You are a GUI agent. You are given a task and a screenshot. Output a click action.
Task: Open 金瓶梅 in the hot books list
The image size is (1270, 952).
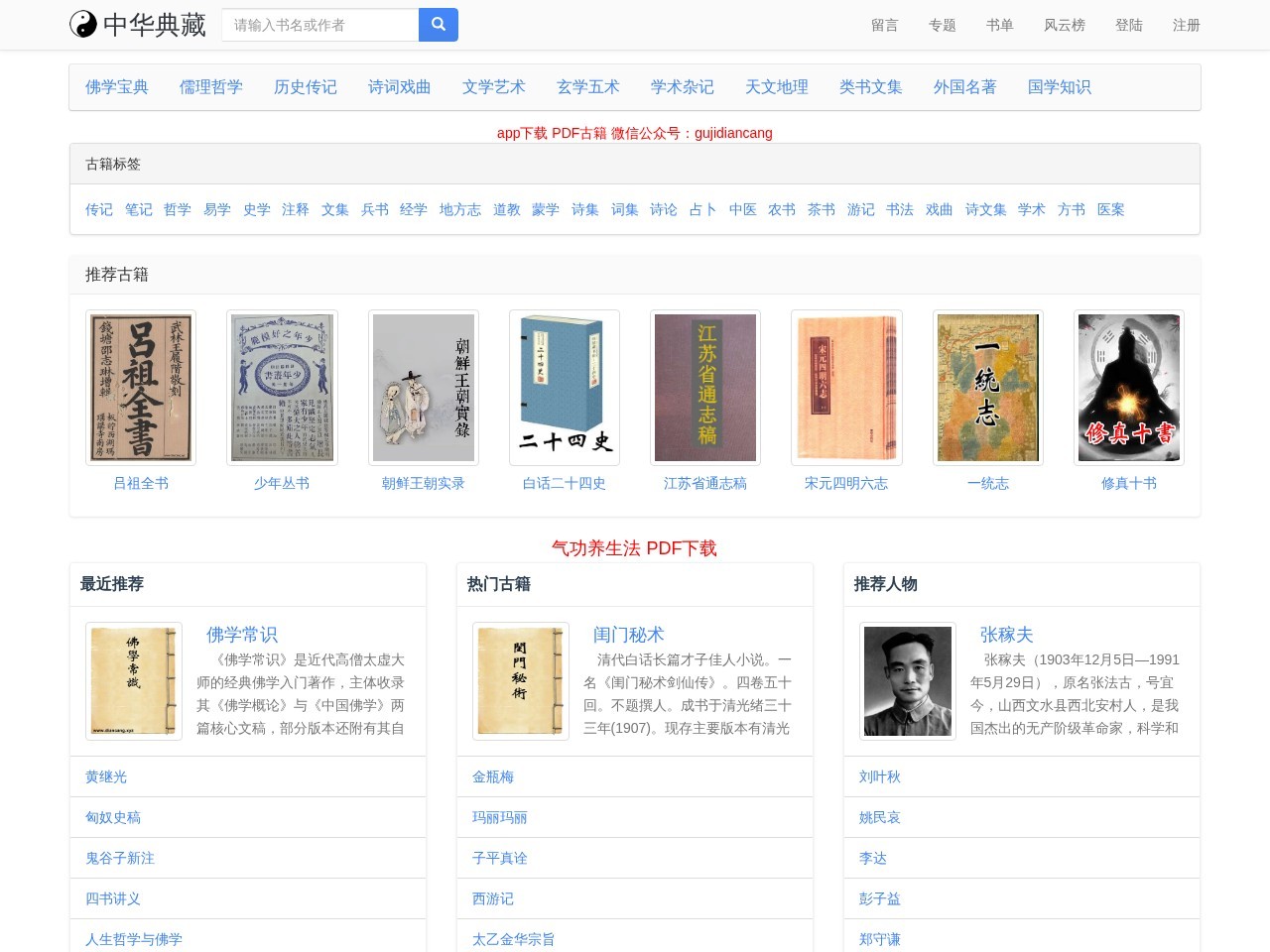coord(493,776)
